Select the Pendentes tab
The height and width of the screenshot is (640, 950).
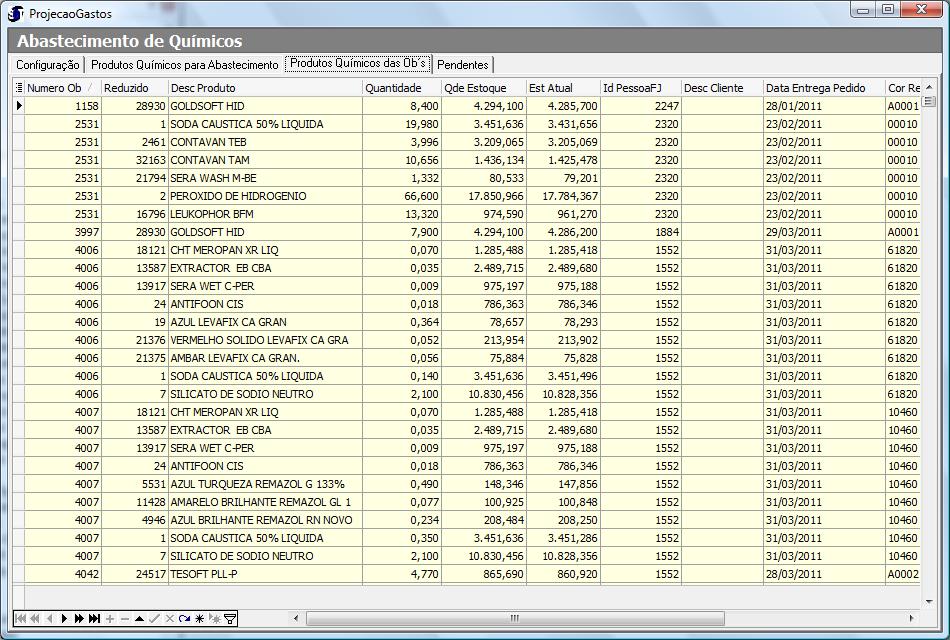(463, 65)
